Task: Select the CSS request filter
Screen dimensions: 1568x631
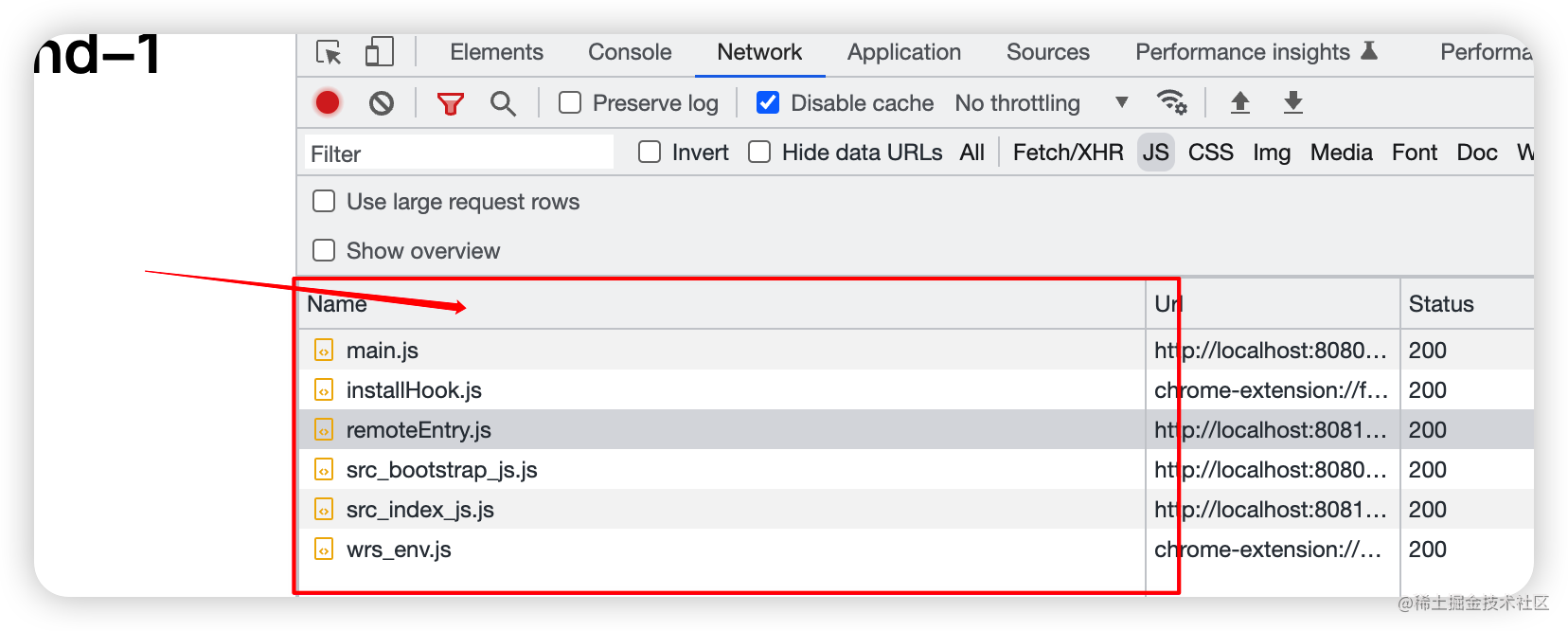Action: pyautogui.click(x=1210, y=152)
